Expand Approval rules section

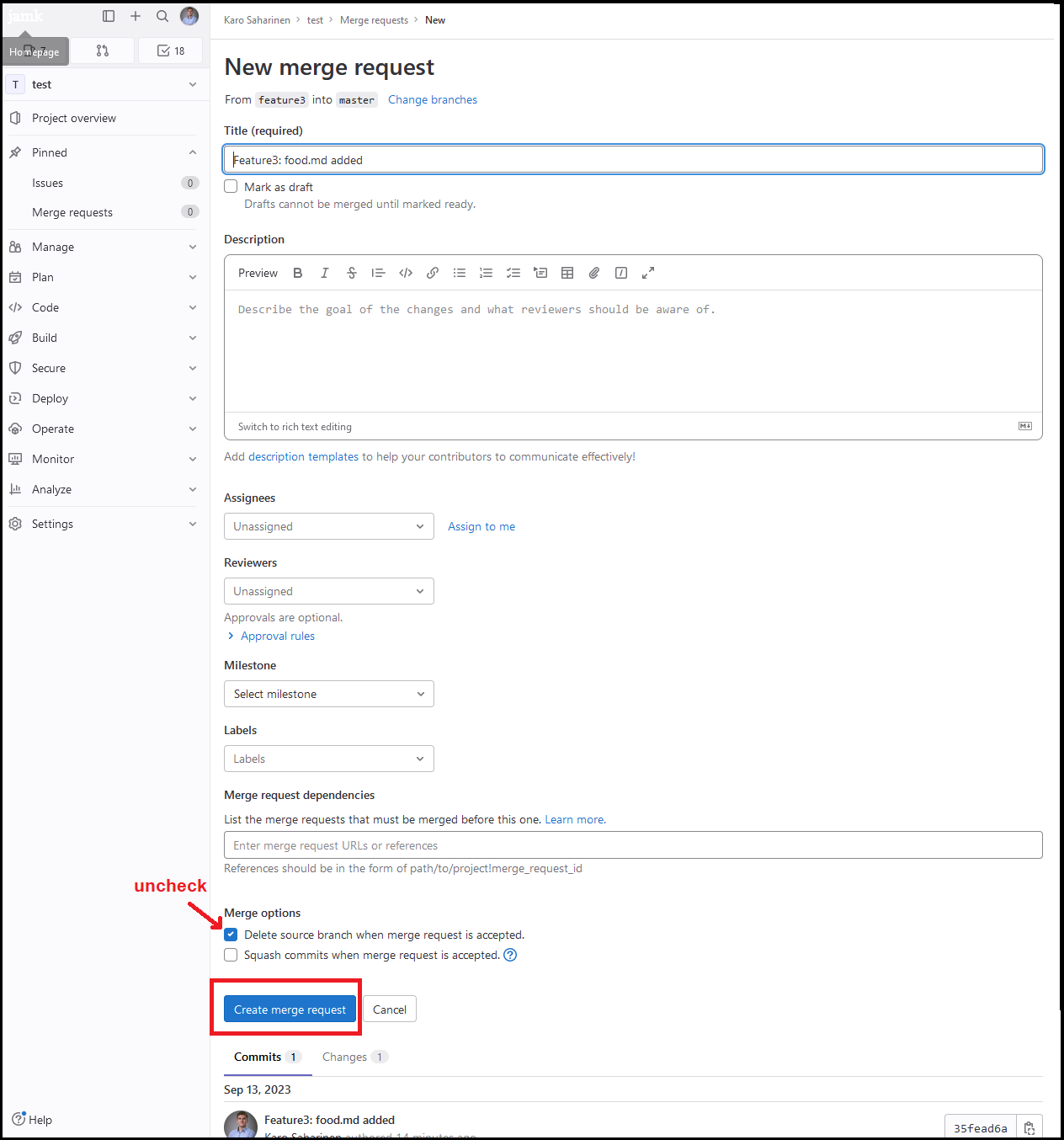pyautogui.click(x=277, y=637)
